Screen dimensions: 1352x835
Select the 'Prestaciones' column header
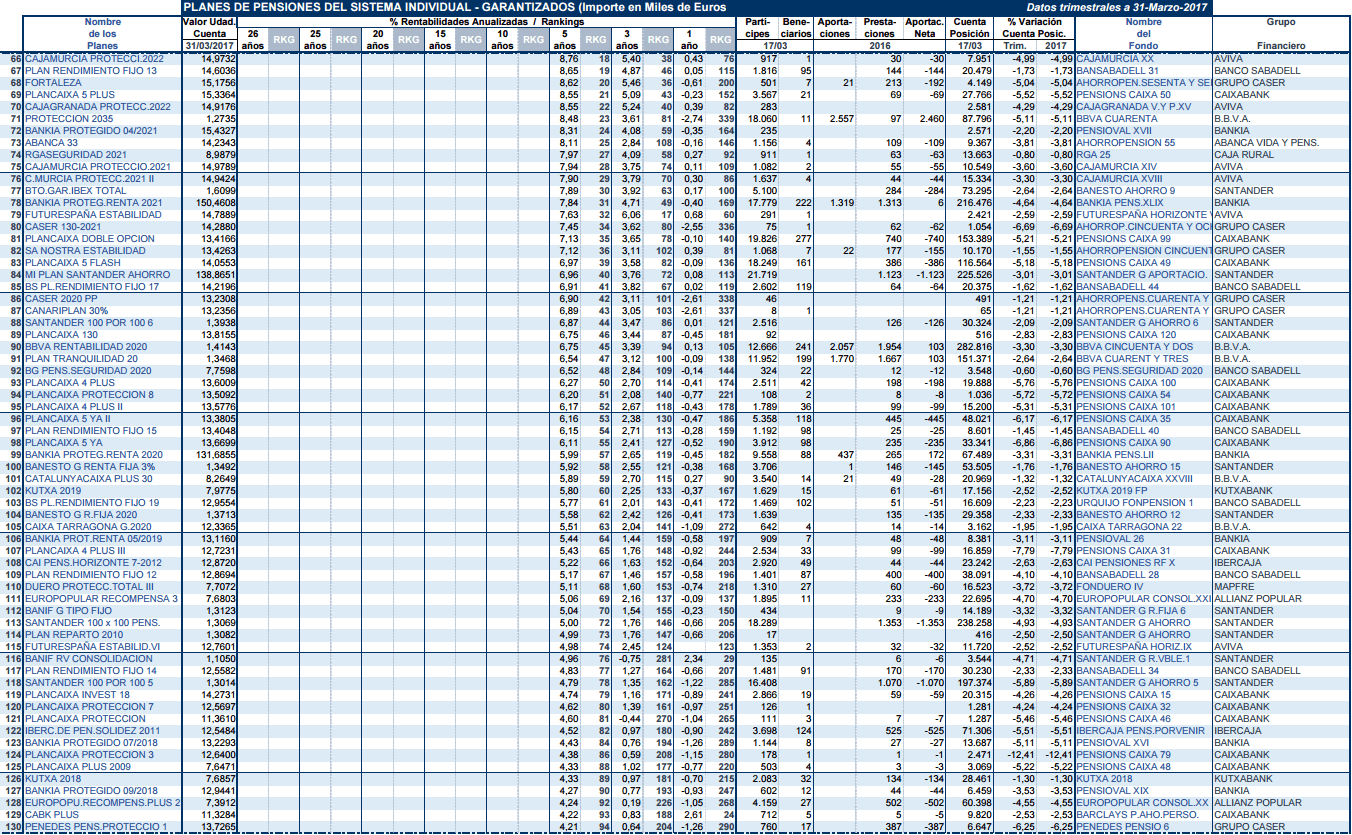point(881,28)
